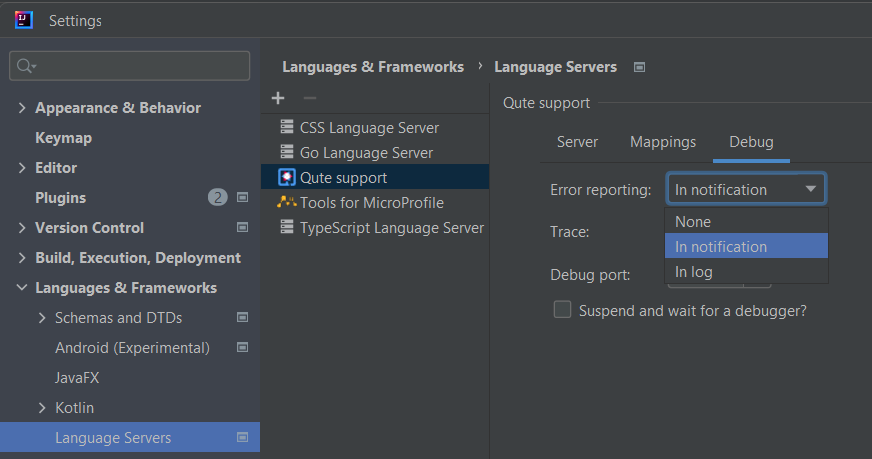Expand the Appearance & Behavior section
Image resolution: width=872 pixels, height=459 pixels.
pos(22,107)
